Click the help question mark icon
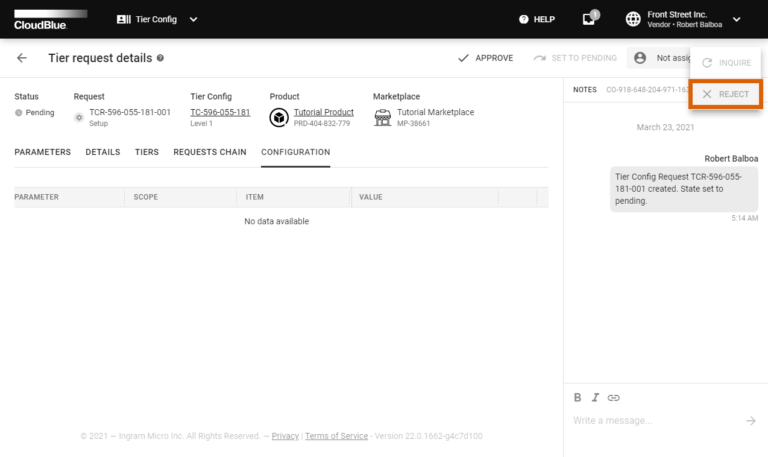The height and width of the screenshot is (457, 768). [x=524, y=20]
